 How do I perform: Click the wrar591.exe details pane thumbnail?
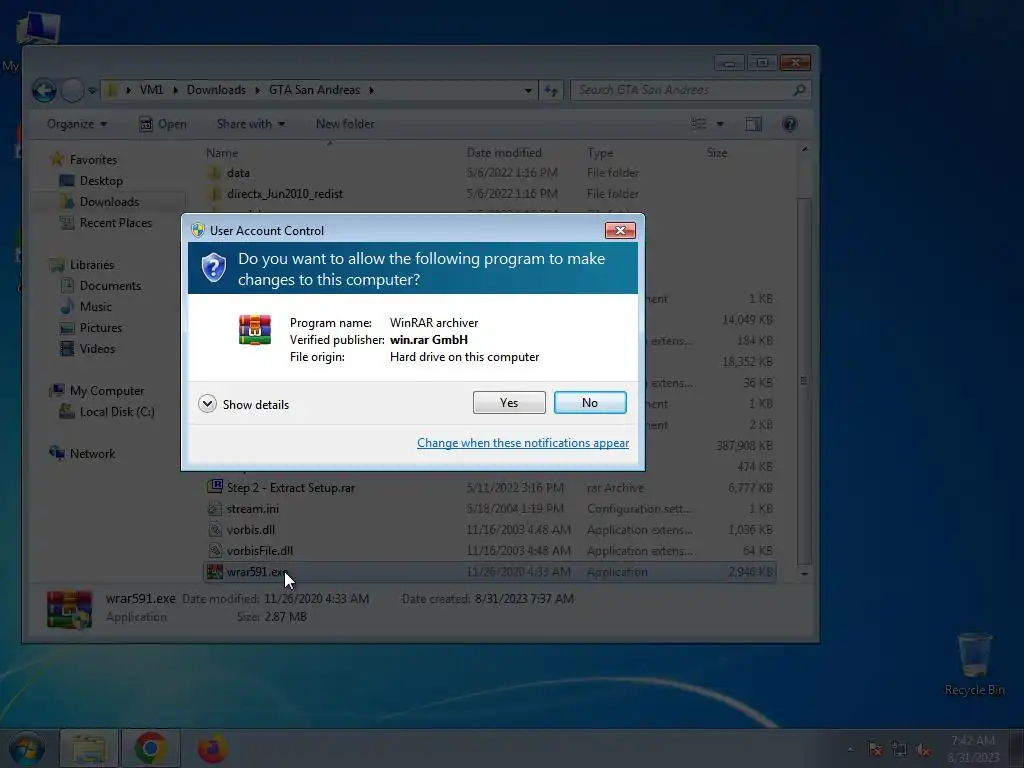tap(69, 609)
